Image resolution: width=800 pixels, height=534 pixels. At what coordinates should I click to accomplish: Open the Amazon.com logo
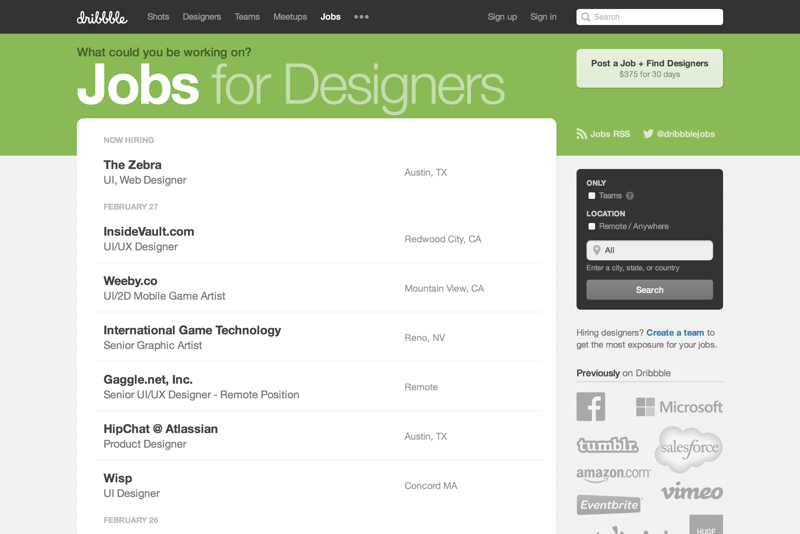613,475
